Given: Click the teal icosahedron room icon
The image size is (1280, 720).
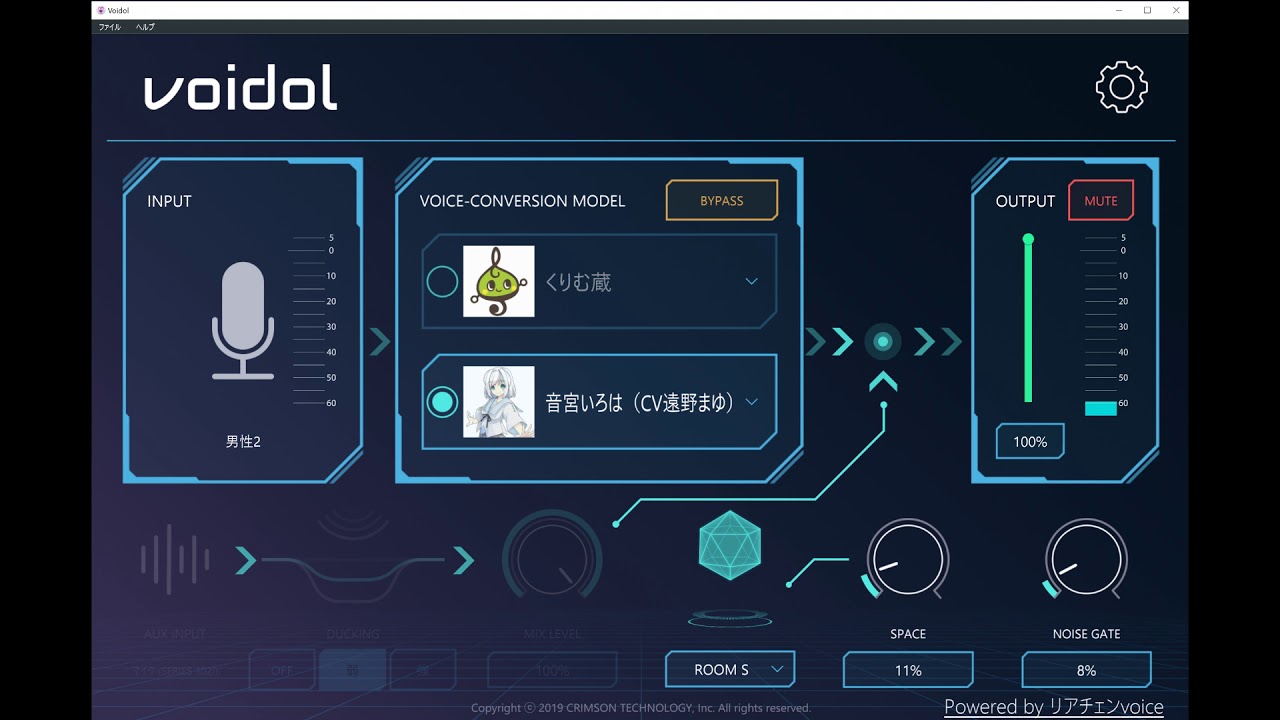Looking at the screenshot, I should [729, 545].
